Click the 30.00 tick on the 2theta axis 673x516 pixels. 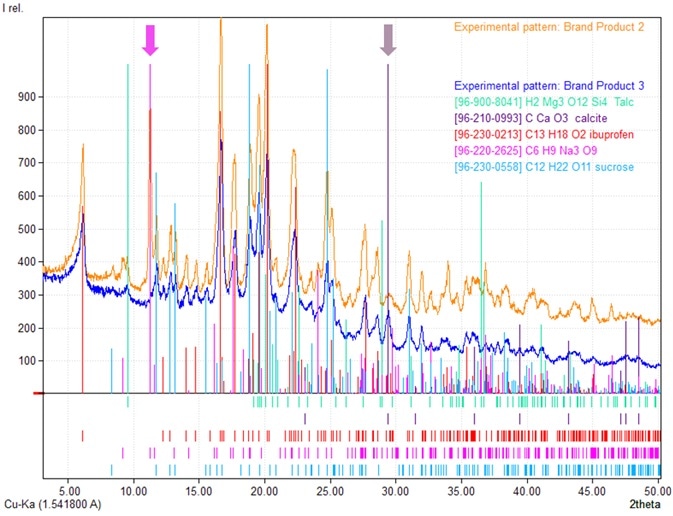click(x=395, y=491)
